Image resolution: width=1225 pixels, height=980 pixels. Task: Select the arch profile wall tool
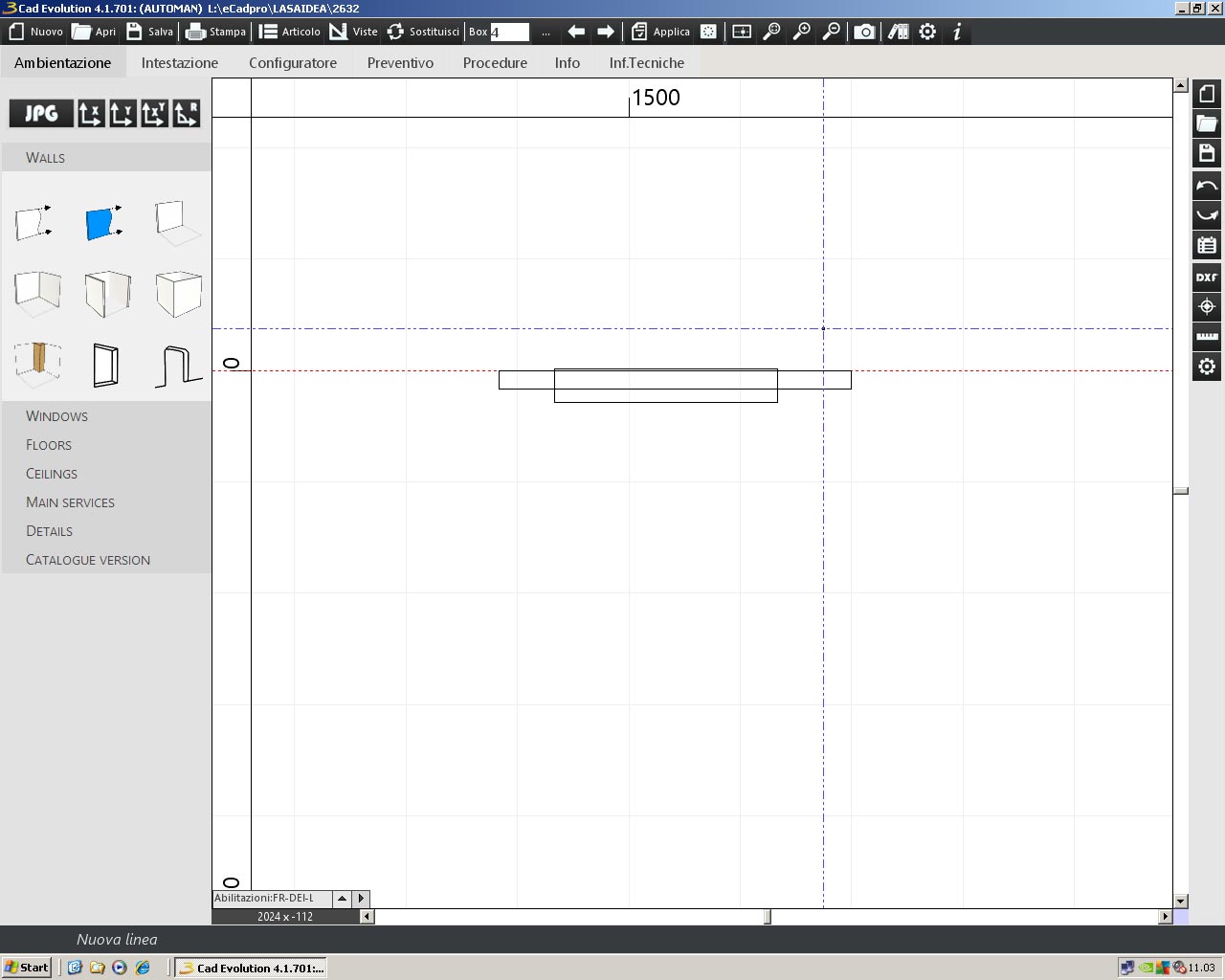pyautogui.click(x=178, y=366)
